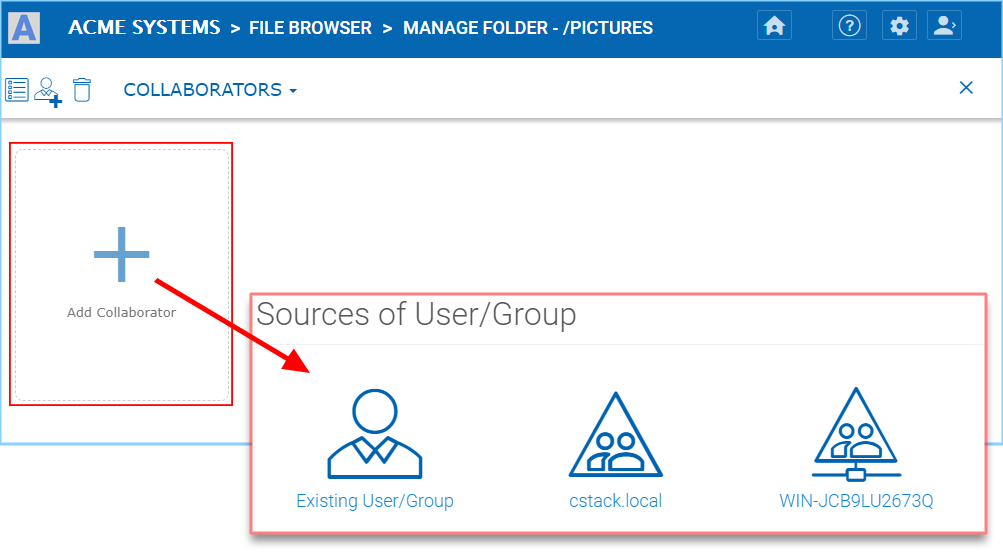Click the Existing User/Group link
Screen dimensions: 1003x558
tap(375, 500)
